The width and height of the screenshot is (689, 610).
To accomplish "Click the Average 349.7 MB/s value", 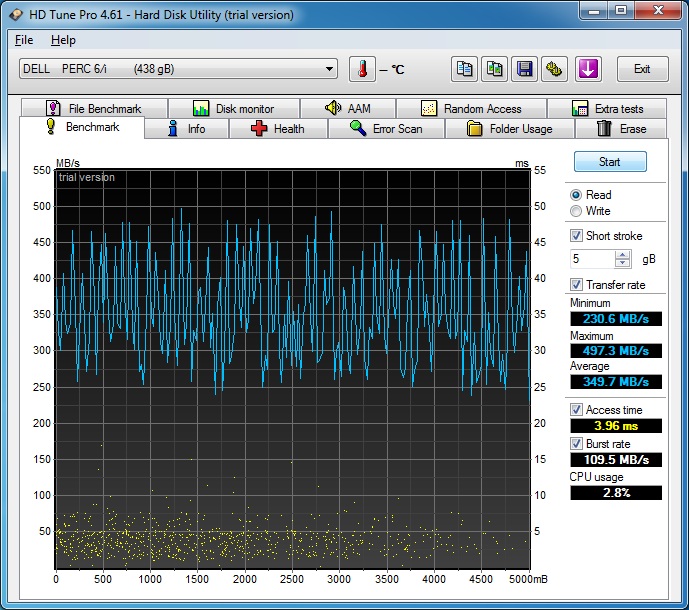I will (616, 381).
